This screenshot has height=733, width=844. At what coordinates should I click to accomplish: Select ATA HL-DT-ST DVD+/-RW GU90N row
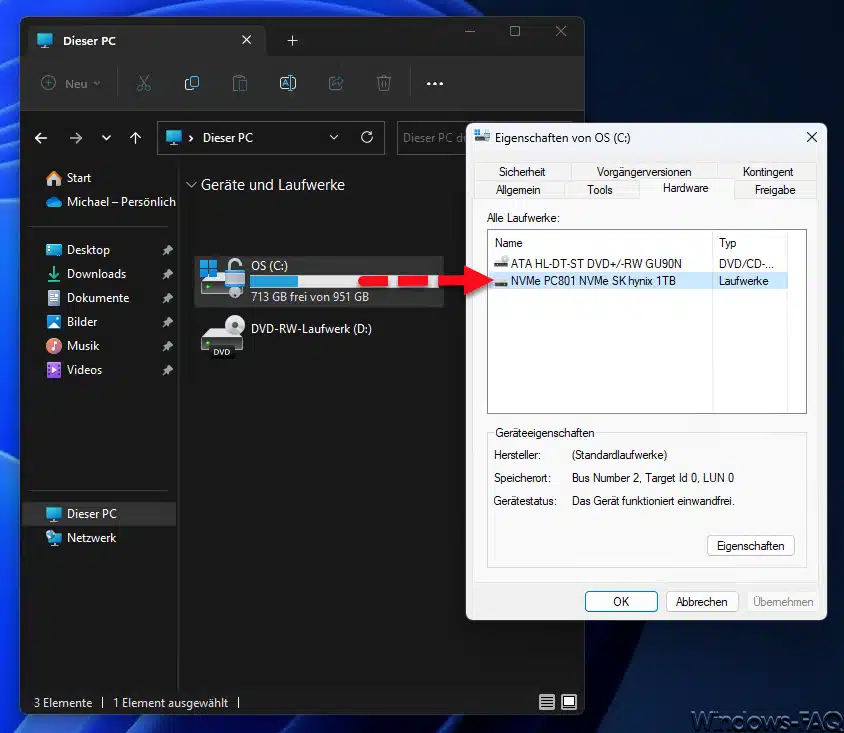click(639, 263)
